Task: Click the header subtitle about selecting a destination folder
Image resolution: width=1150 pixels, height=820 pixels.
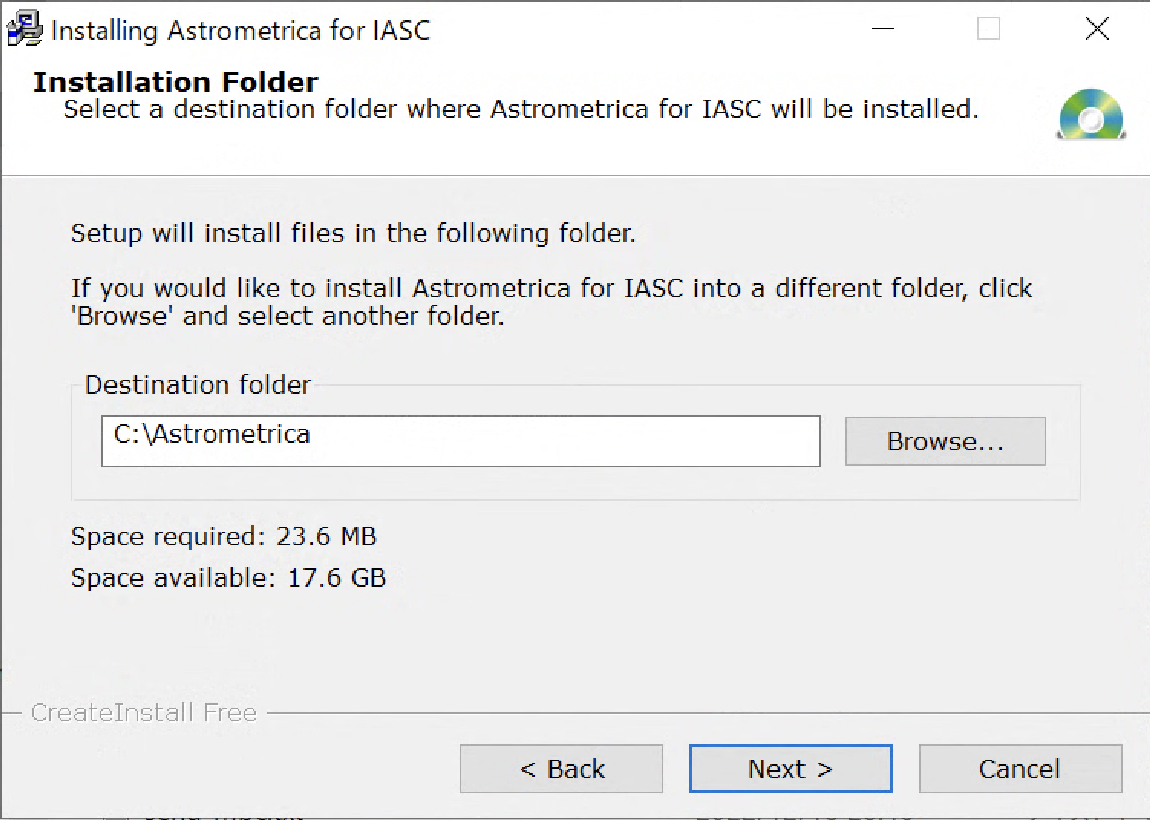Action: point(521,109)
